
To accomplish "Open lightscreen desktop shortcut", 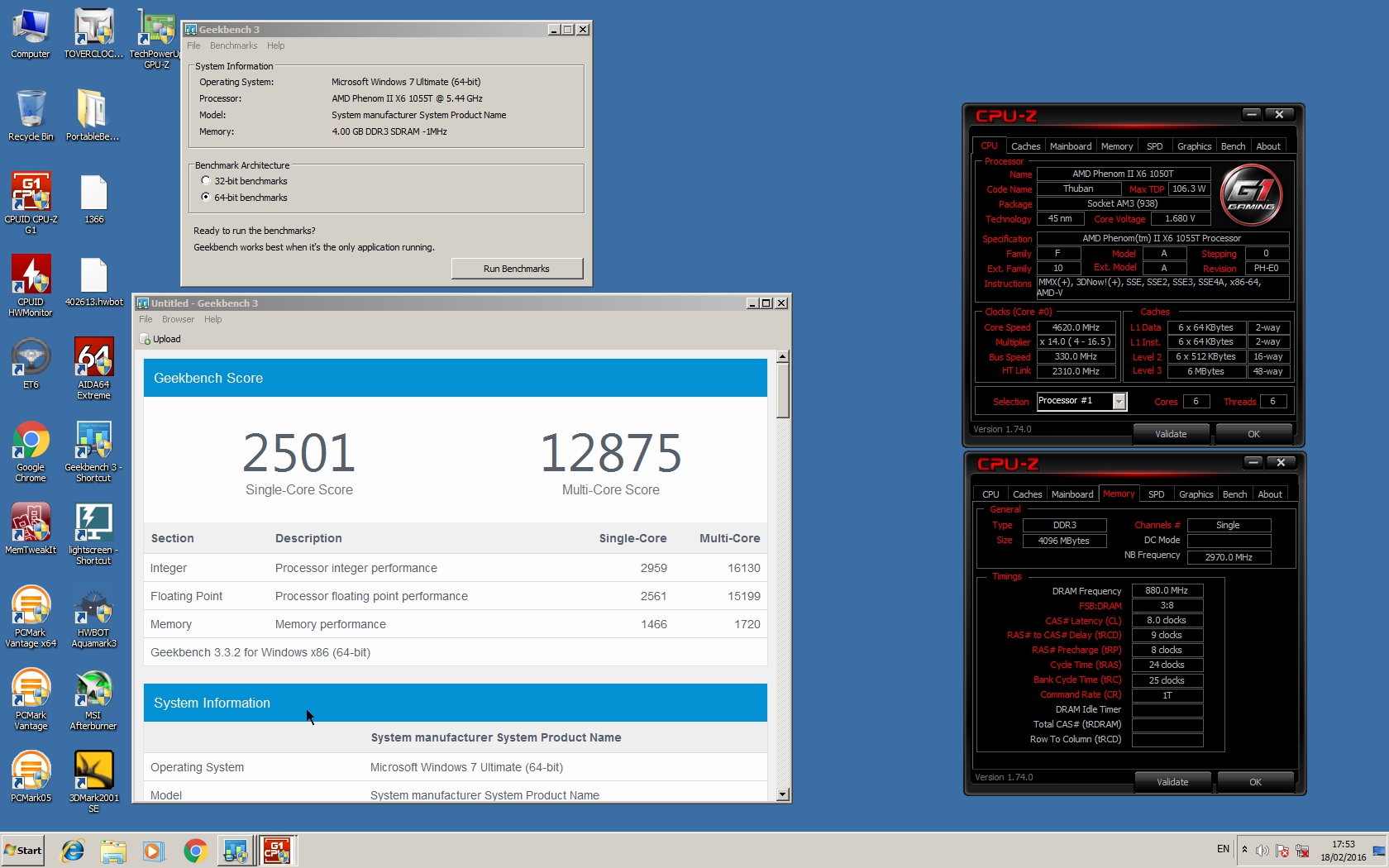I will click(93, 533).
